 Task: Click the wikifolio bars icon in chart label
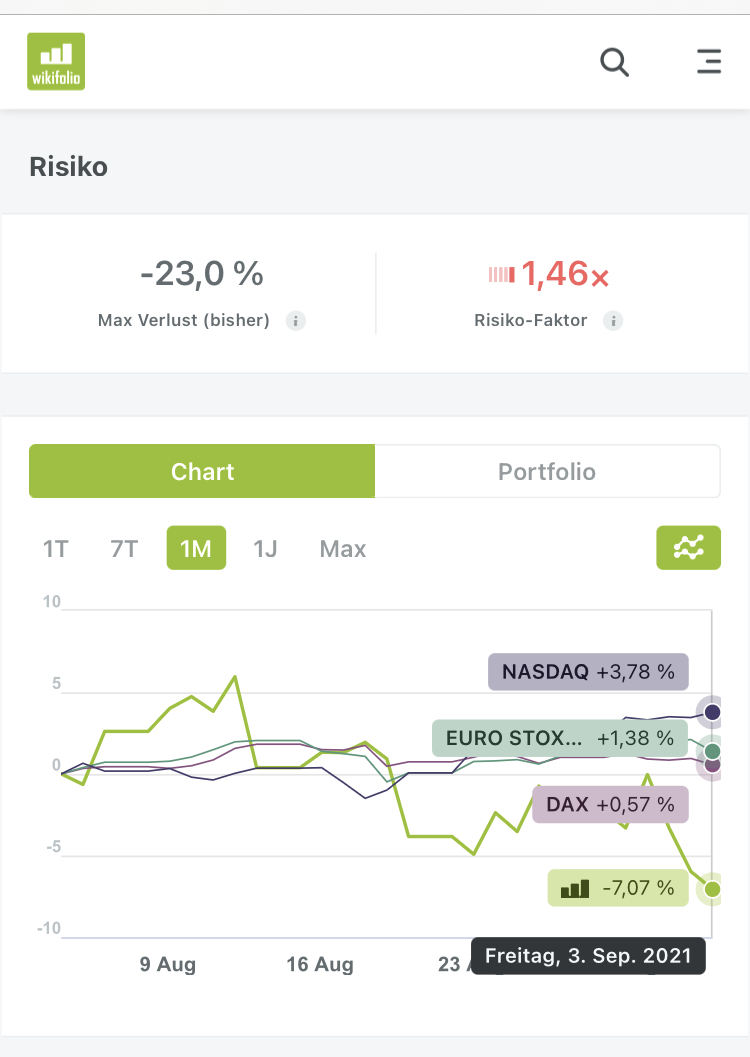click(575, 888)
